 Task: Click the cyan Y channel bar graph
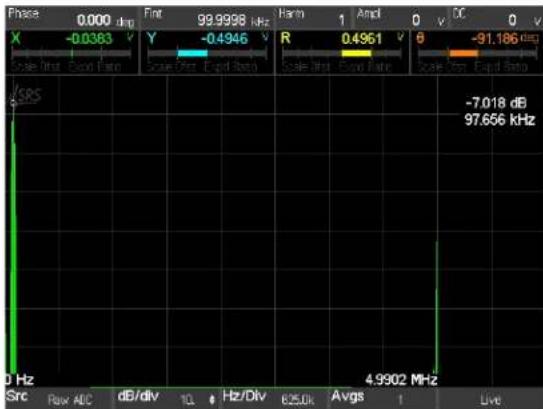tap(207, 53)
